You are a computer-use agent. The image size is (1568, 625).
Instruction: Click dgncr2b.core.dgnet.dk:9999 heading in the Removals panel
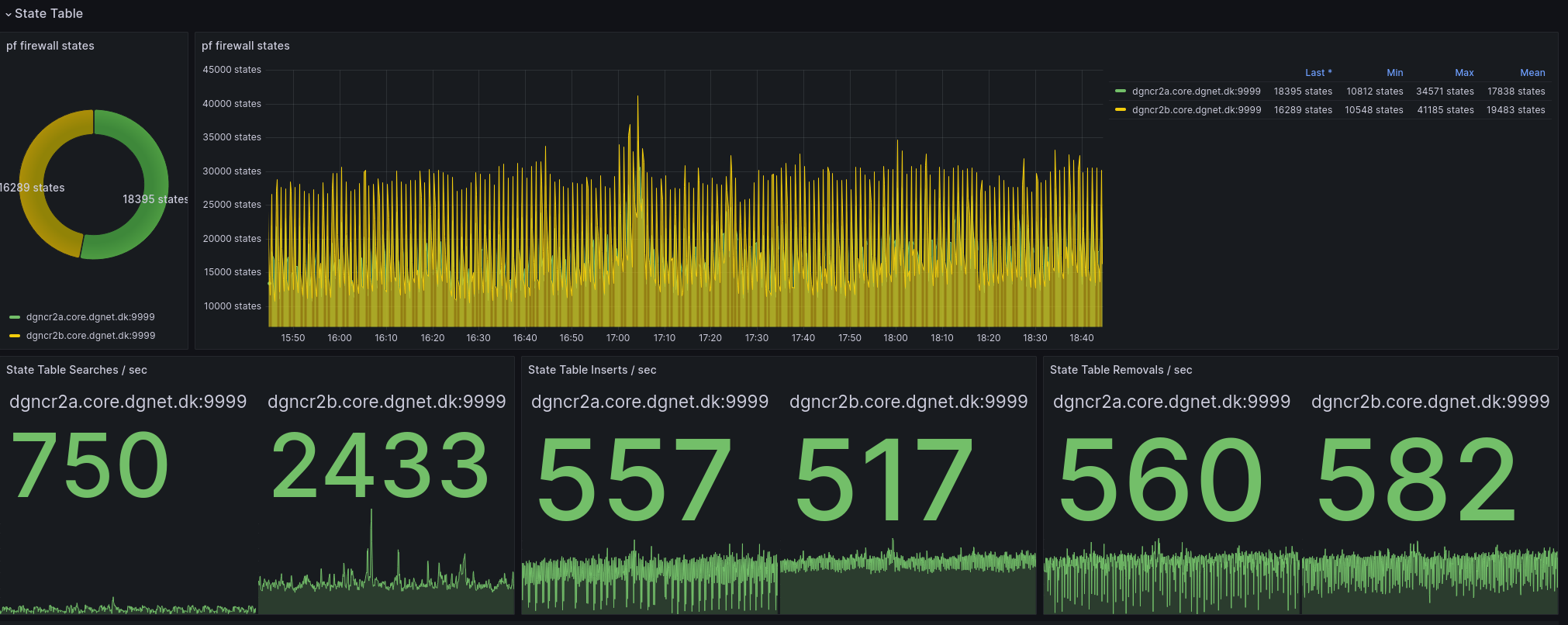(1431, 402)
